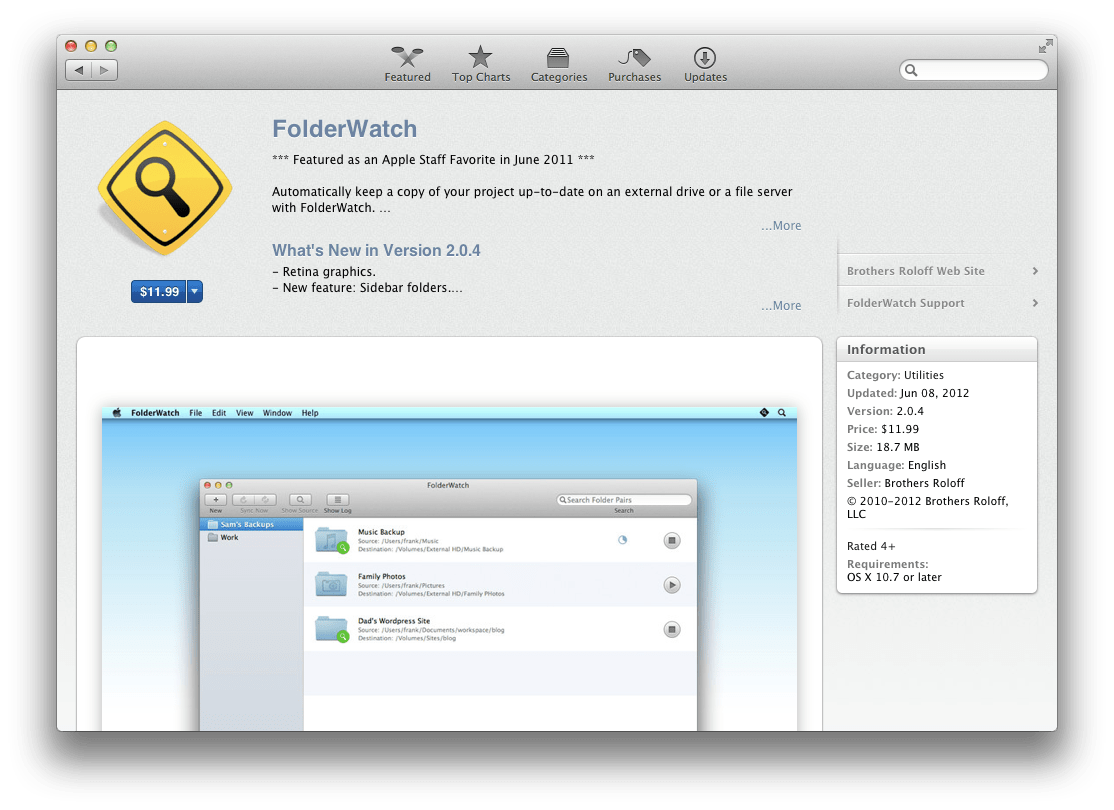Click Music Backup progress indicator
This screenshot has width=1114, height=810.
pos(622,540)
